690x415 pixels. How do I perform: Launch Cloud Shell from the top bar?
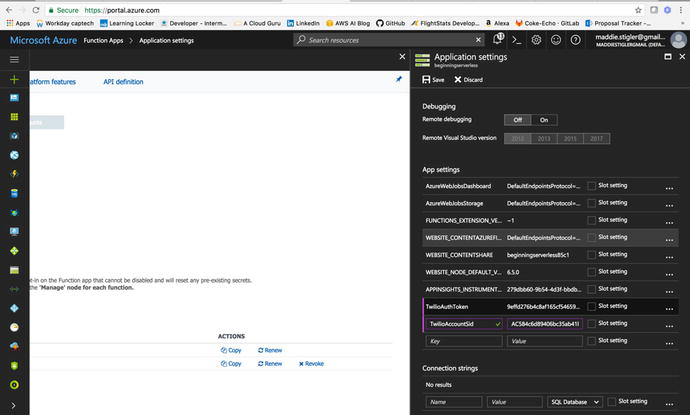tap(516, 39)
